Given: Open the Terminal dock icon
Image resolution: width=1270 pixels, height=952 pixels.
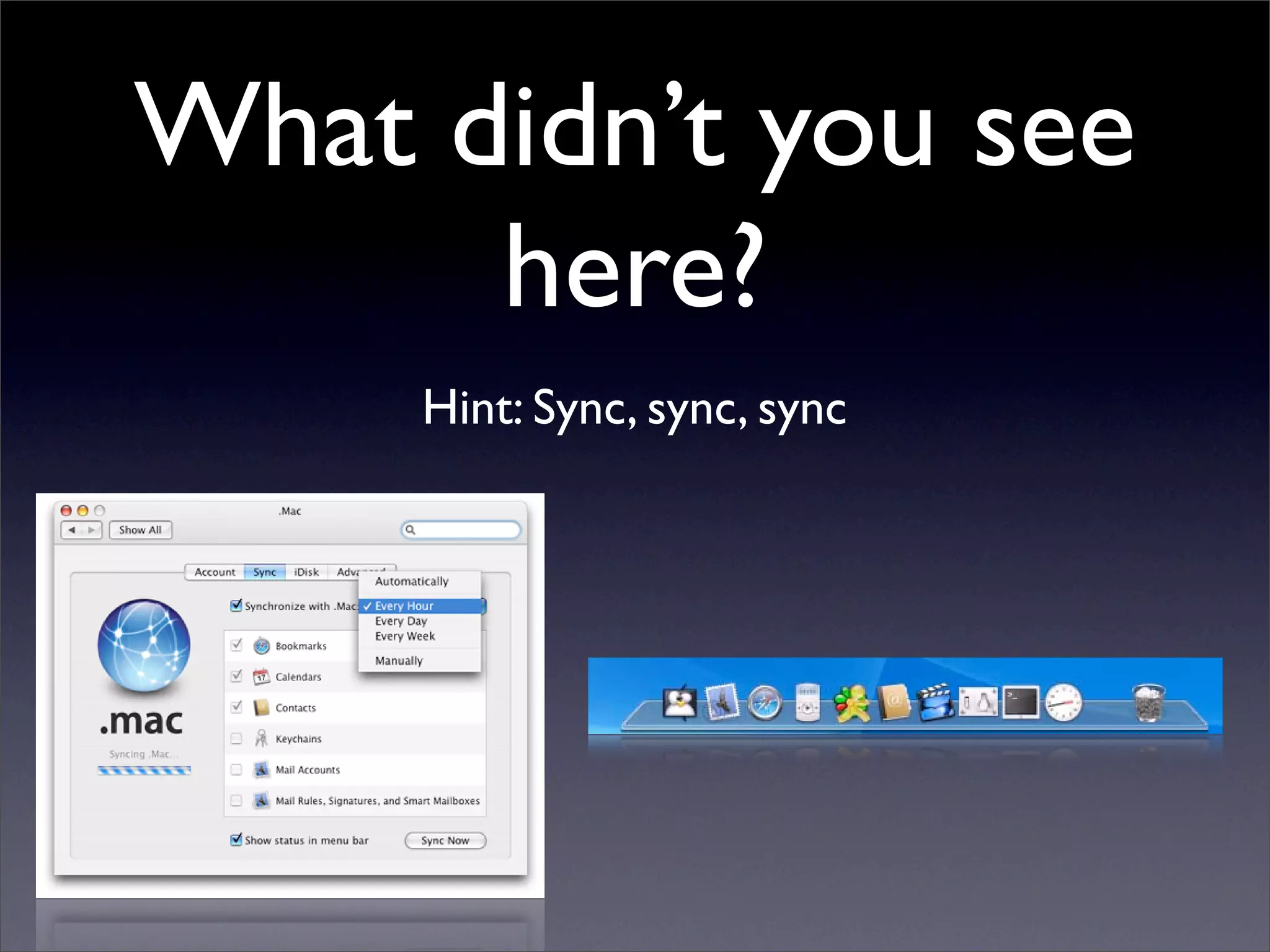Looking at the screenshot, I should [x=1021, y=703].
